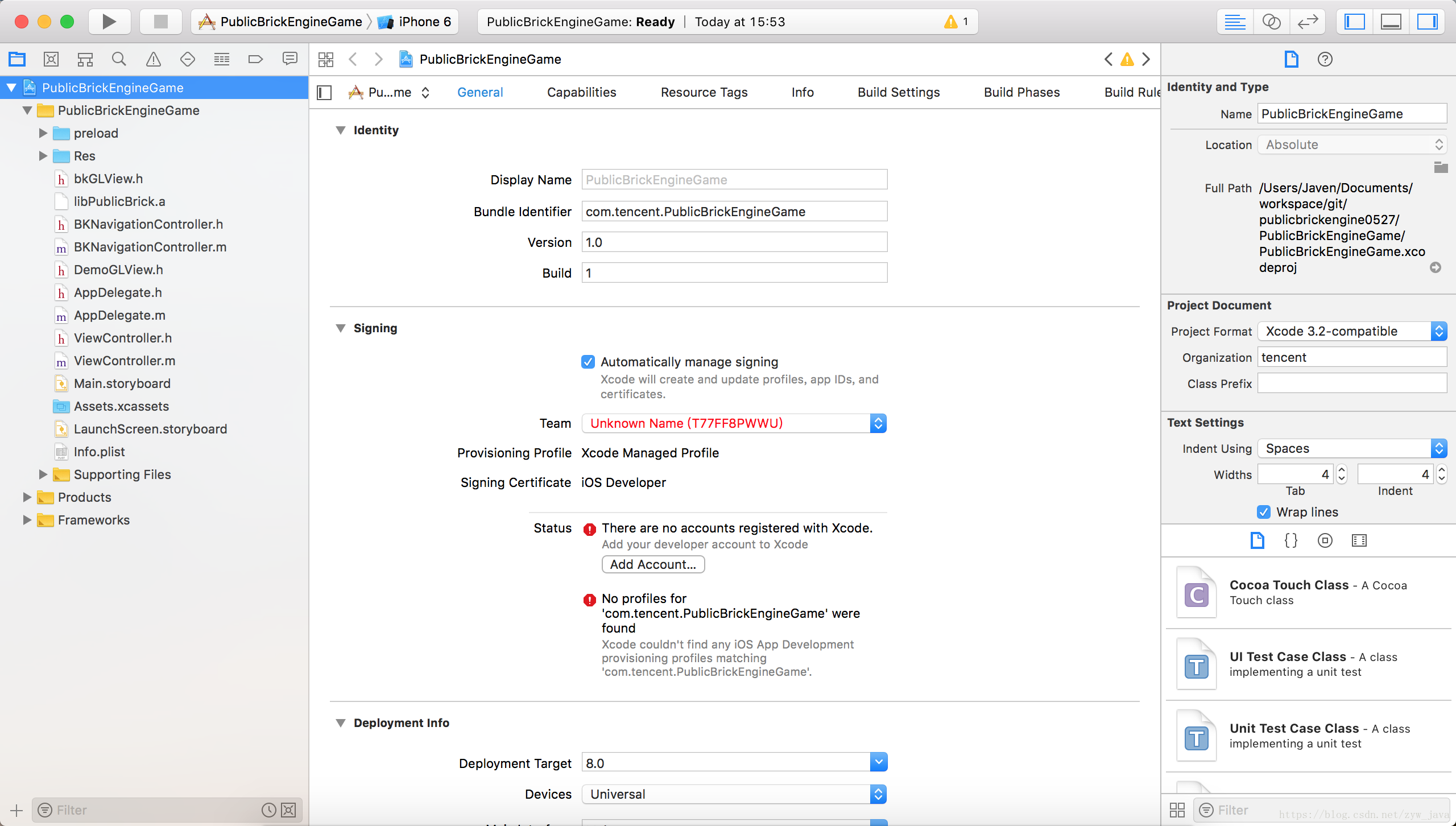Click the Run play button

click(x=109, y=22)
